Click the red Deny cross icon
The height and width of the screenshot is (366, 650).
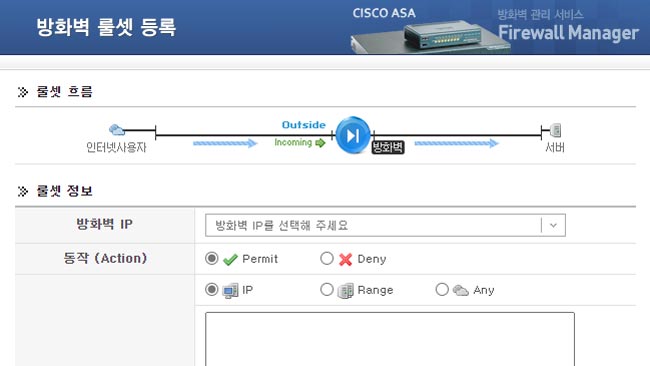345,259
